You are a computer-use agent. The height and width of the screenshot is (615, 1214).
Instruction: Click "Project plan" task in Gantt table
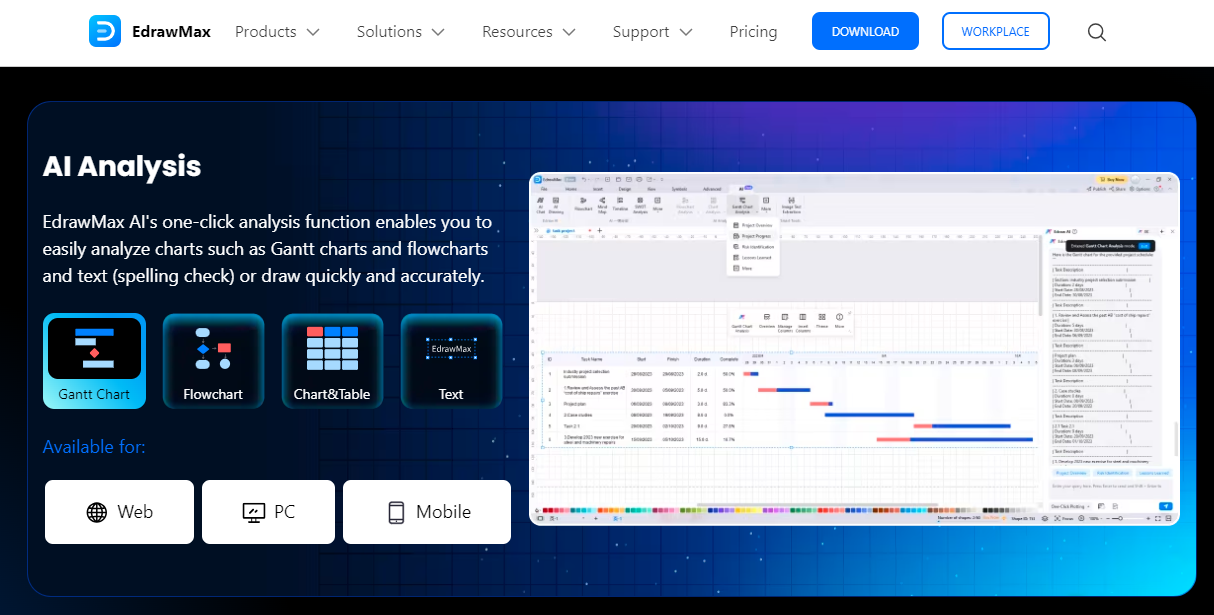576,404
